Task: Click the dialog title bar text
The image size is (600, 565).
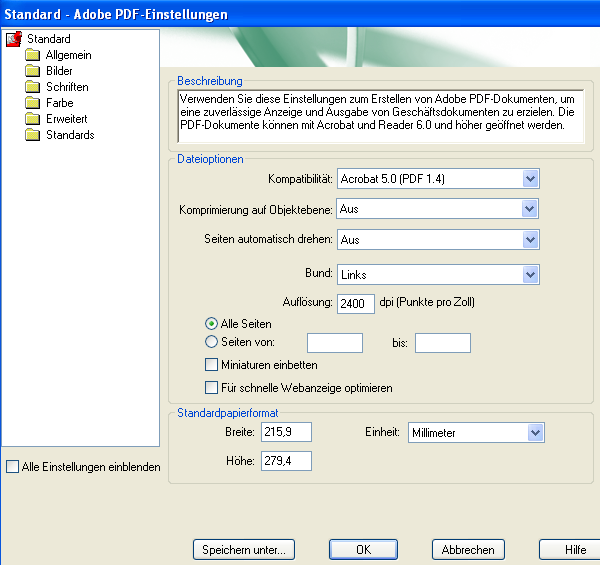Action: click(116, 15)
